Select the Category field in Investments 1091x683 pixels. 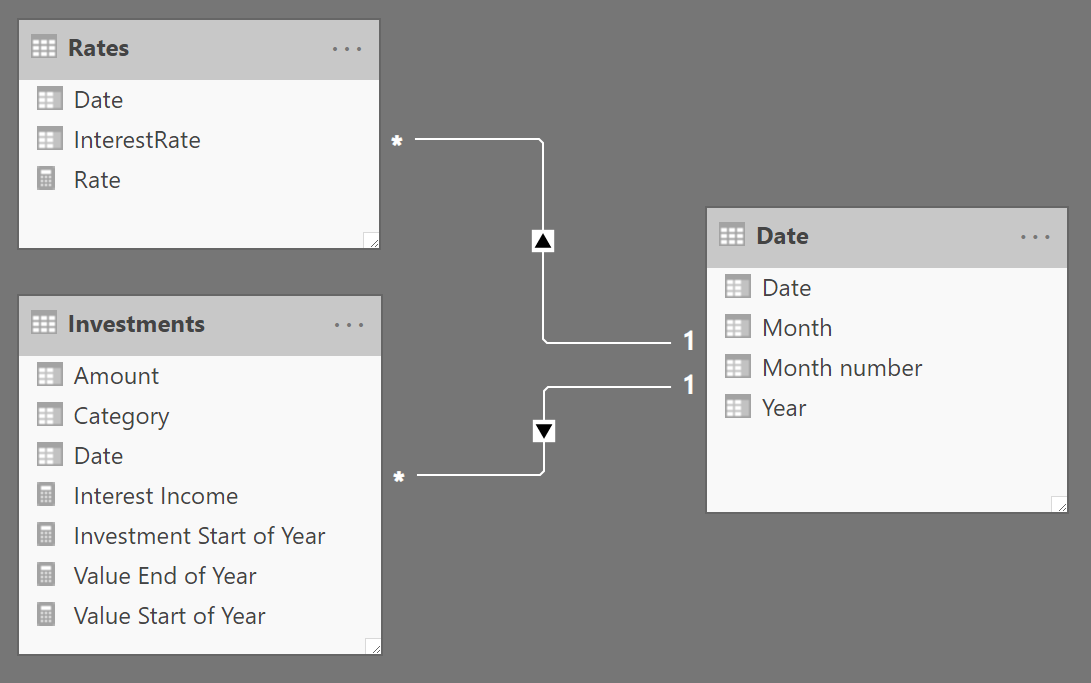[x=200, y=416]
